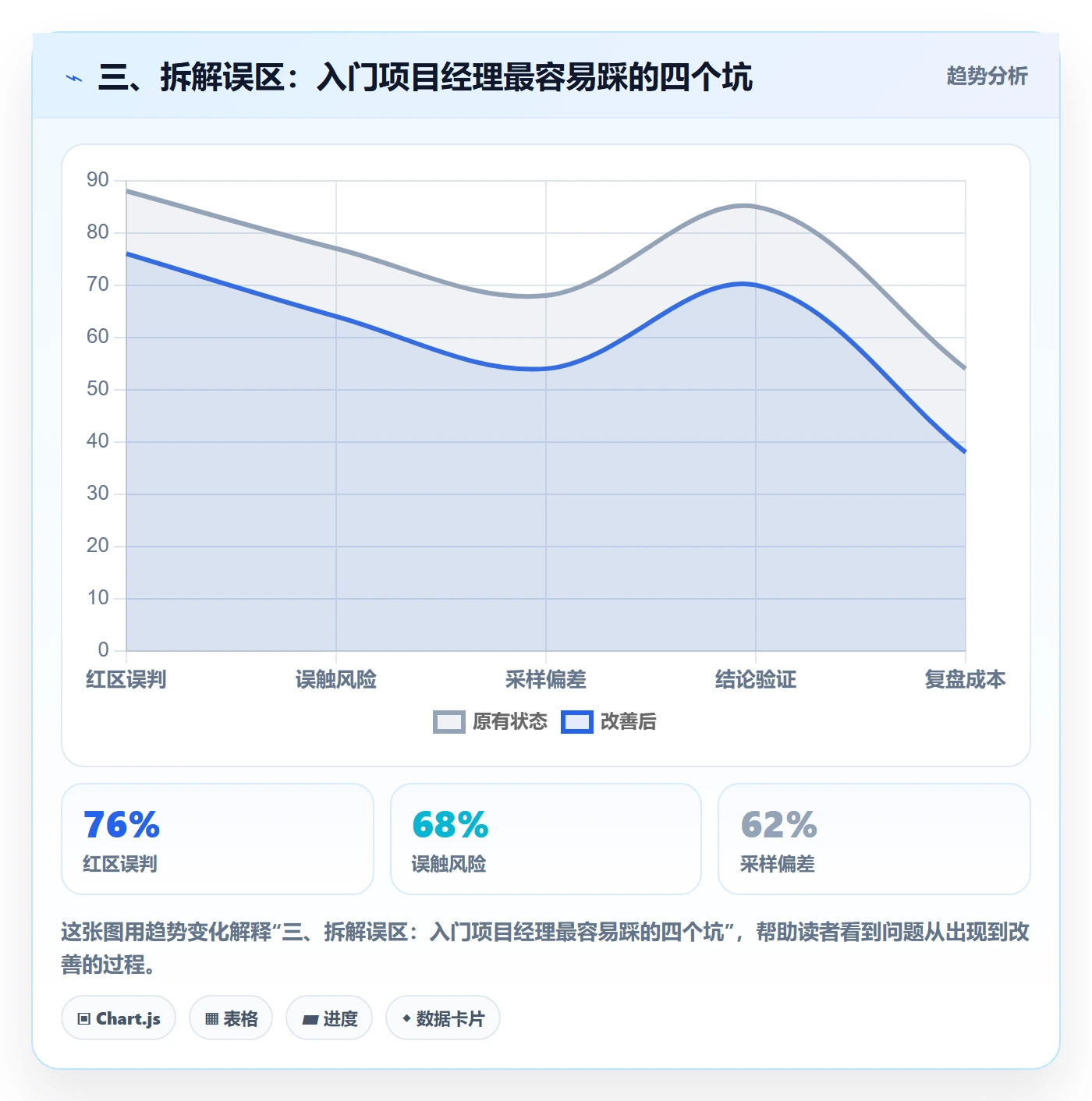Click the bar icon in 进度 chip

point(310,1019)
